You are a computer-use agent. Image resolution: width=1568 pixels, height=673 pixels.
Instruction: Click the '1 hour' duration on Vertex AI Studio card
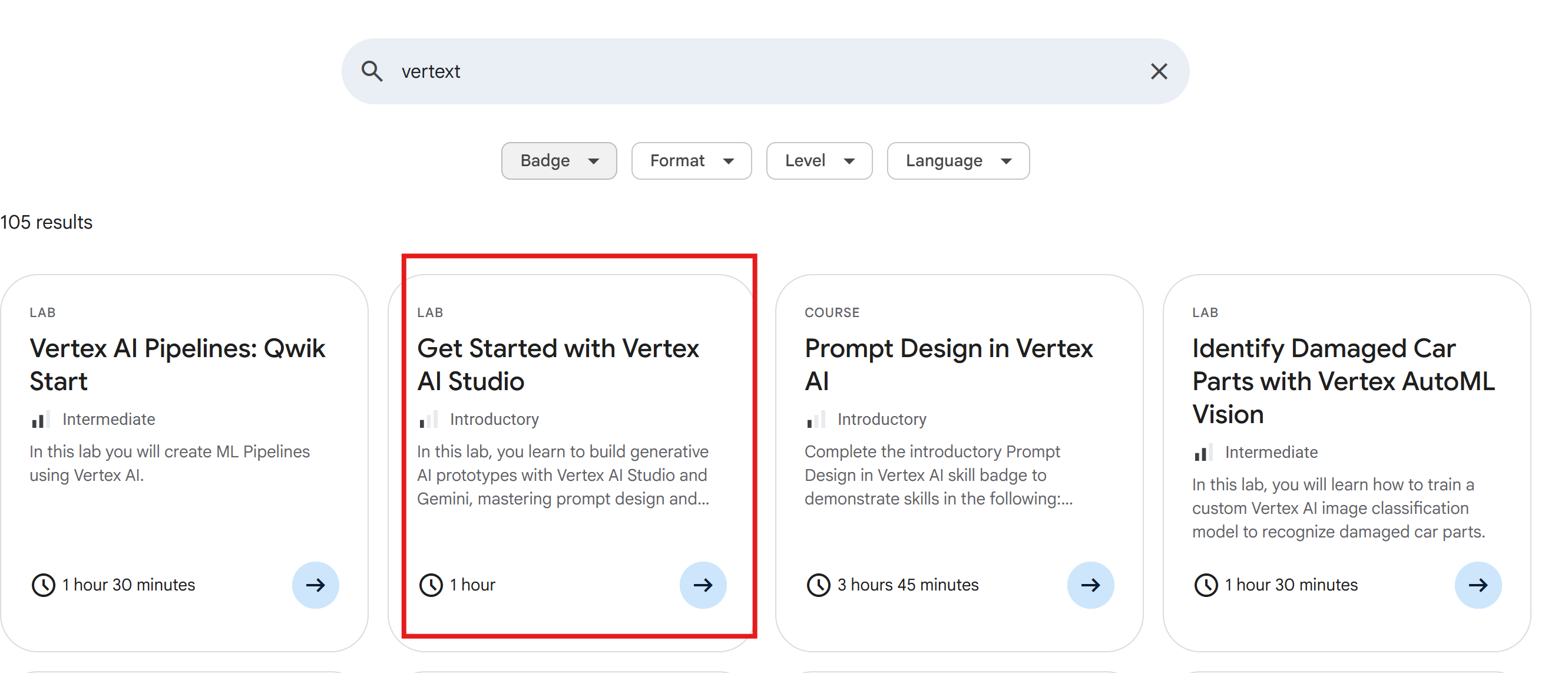pos(472,585)
